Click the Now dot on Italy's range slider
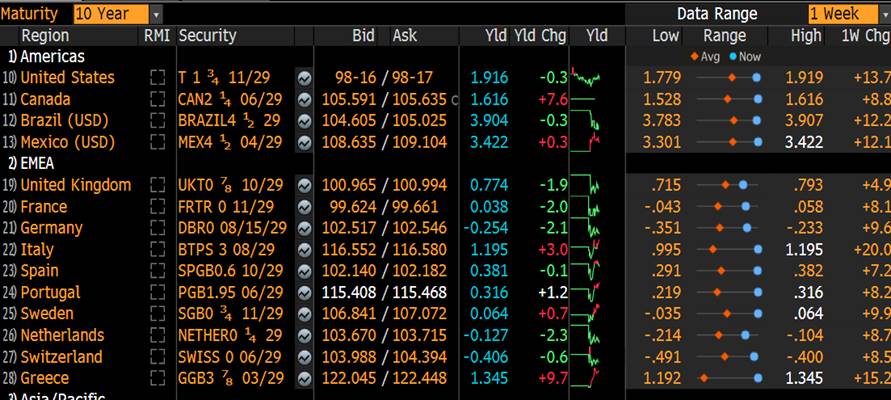This screenshot has height=400, width=891. (x=757, y=249)
